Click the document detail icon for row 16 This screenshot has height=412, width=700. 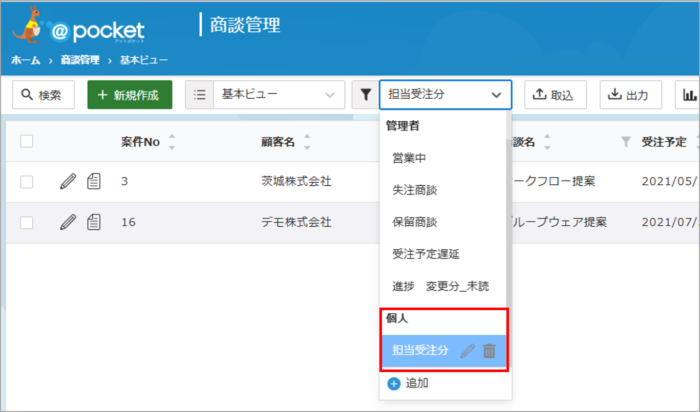pos(94,222)
